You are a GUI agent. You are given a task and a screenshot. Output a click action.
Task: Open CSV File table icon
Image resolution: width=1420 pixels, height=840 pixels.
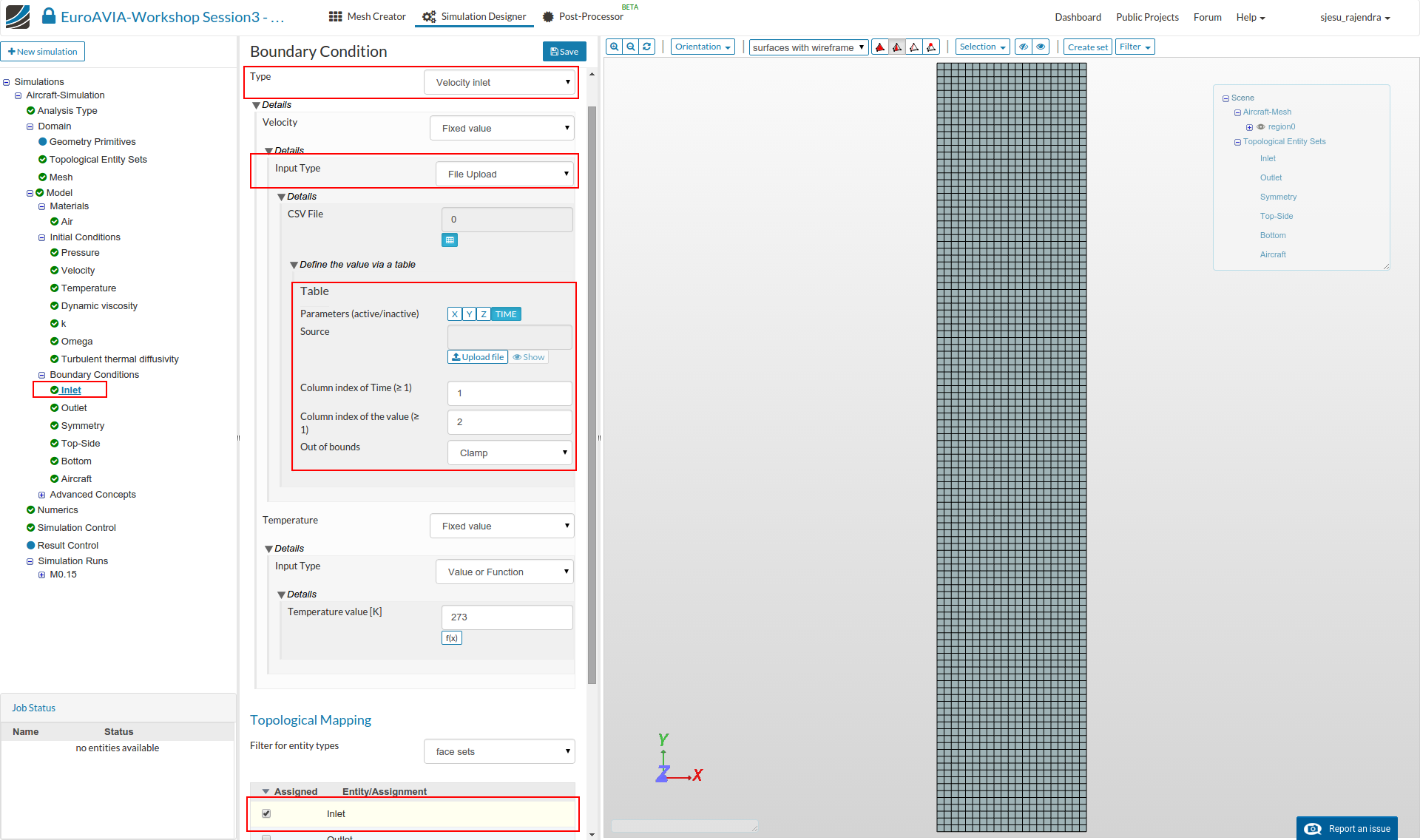(450, 240)
